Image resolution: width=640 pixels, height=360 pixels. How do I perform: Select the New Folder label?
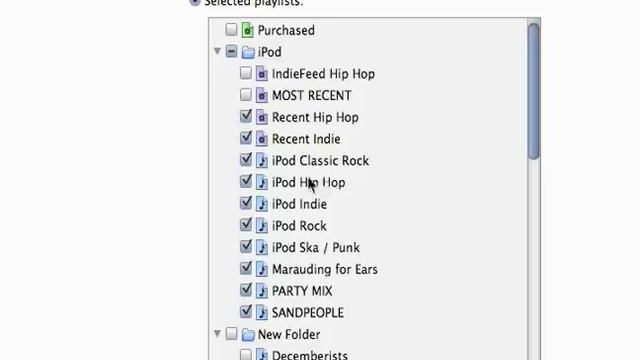click(289, 335)
